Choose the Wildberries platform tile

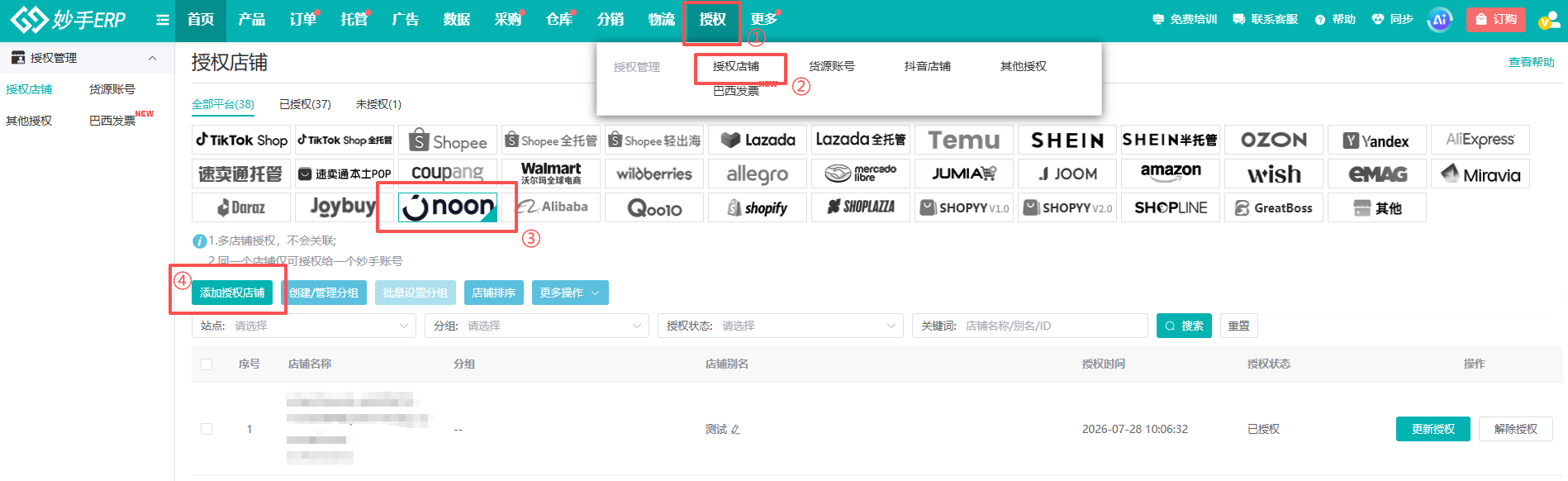[x=654, y=174]
